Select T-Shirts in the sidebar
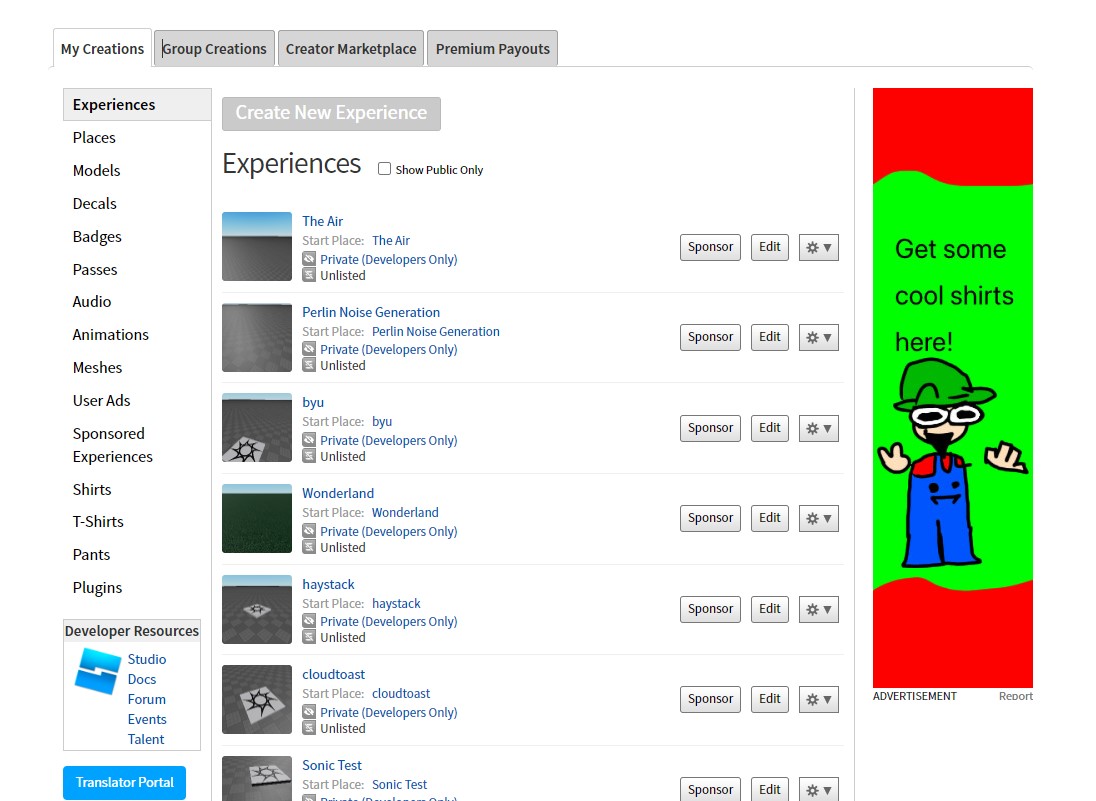 98,521
